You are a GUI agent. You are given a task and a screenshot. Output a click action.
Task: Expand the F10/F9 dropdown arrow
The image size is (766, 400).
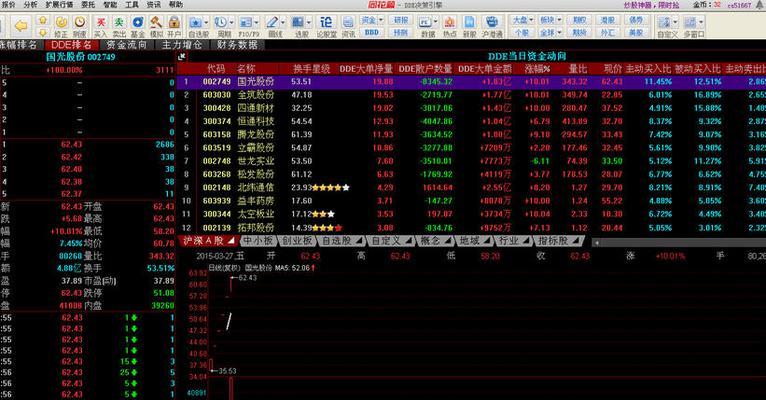[x=256, y=22]
